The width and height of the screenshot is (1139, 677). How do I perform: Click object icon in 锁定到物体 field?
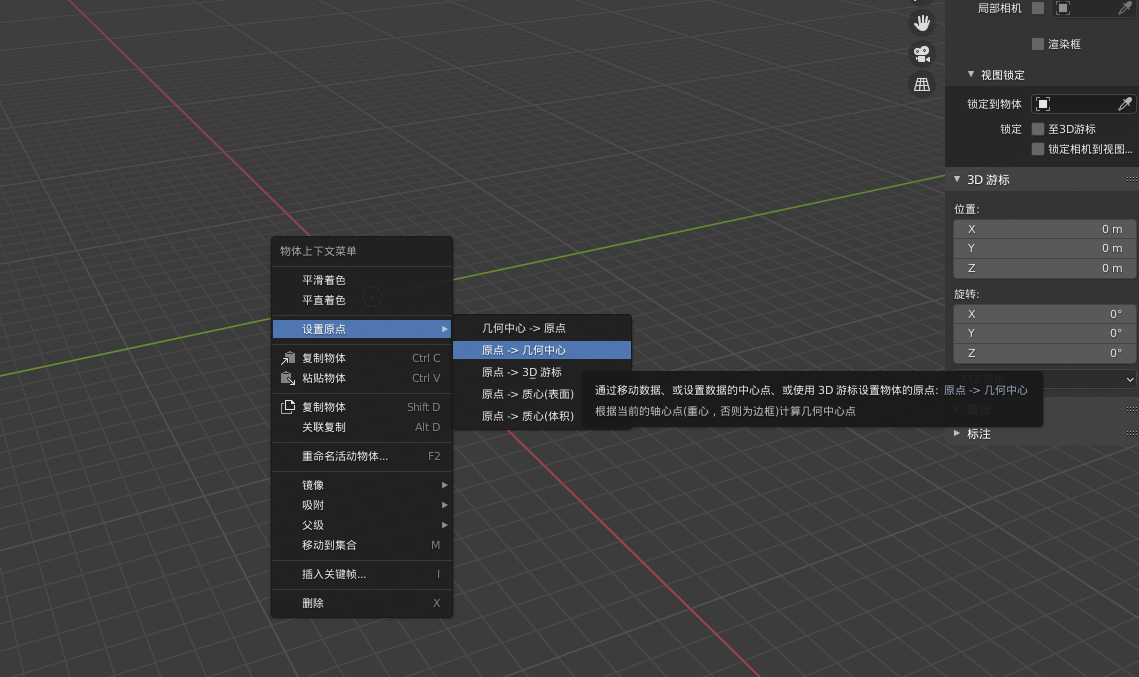[1043, 104]
